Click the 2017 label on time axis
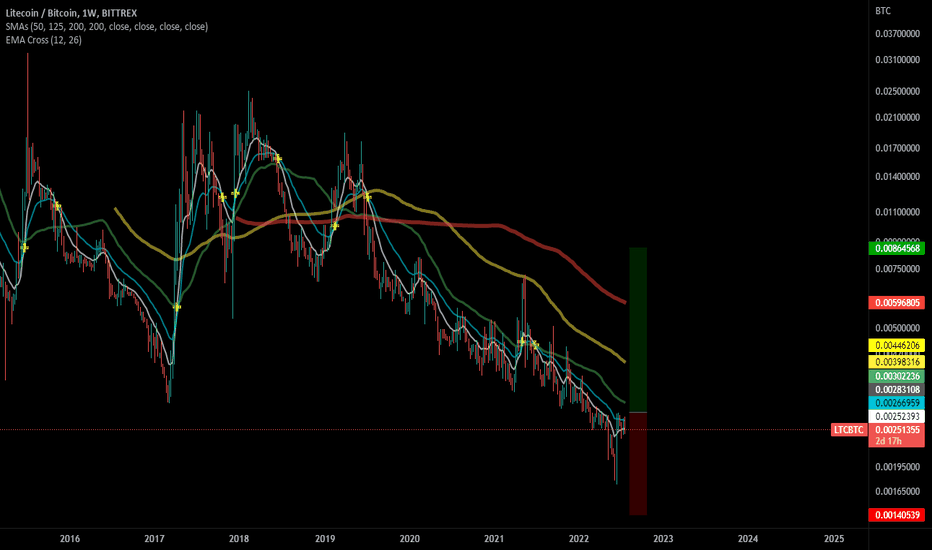The image size is (932, 550). (155, 539)
